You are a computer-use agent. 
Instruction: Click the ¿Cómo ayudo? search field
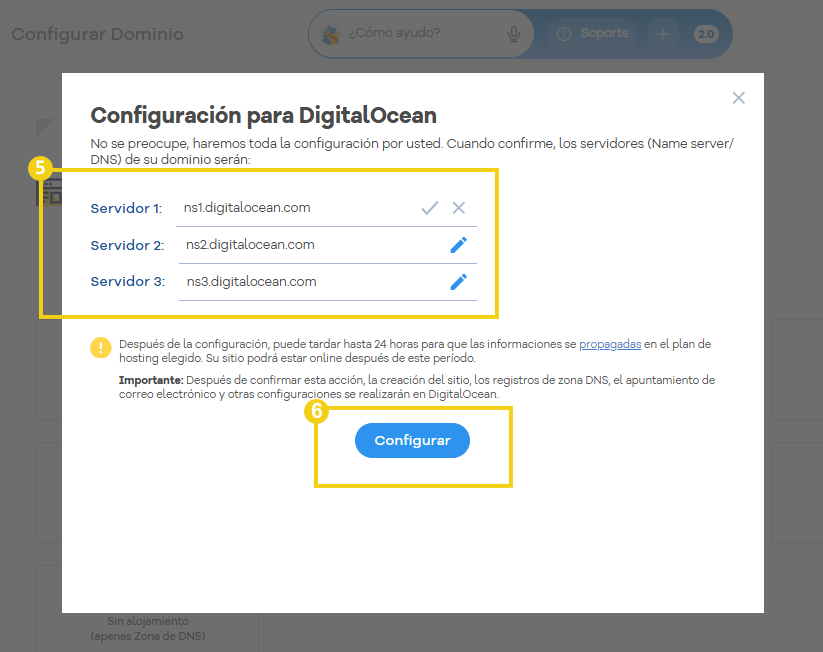[x=421, y=33]
